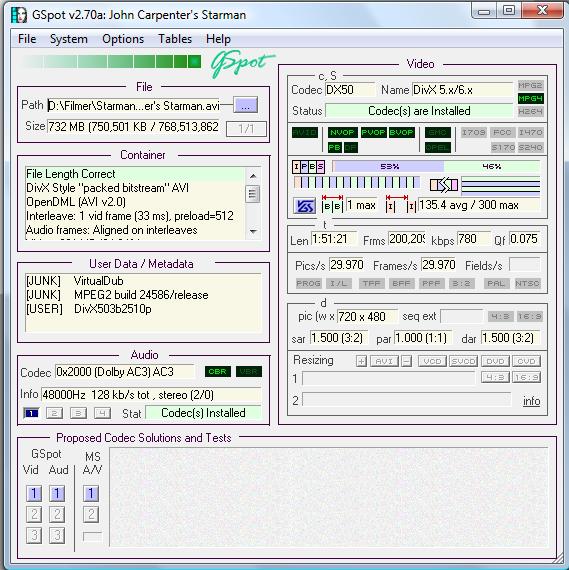Image resolution: width=569 pixels, height=570 pixels.
Task: Select audio stream 3
Action: (x=79, y=413)
